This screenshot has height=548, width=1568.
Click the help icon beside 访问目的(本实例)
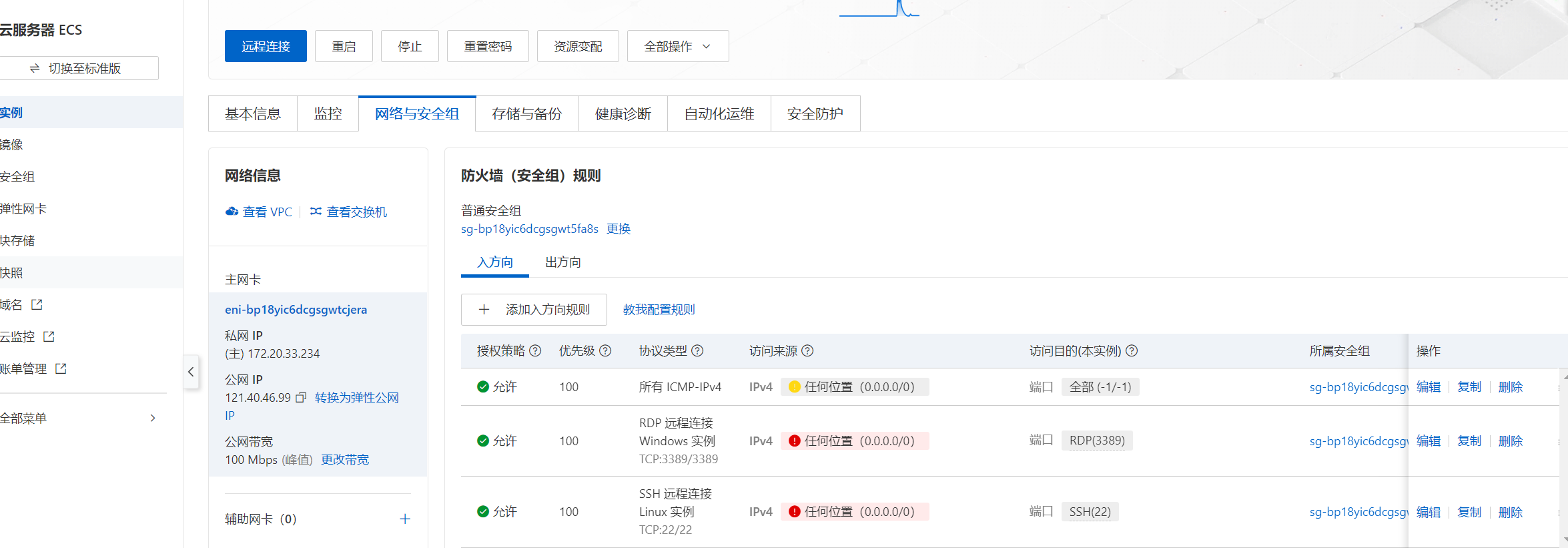tap(1132, 351)
